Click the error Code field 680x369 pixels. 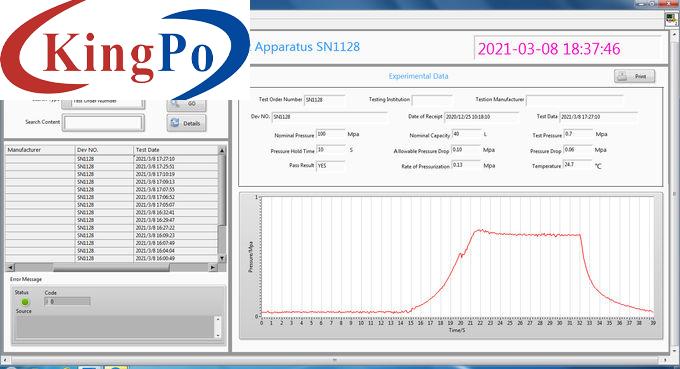[x=67, y=301]
